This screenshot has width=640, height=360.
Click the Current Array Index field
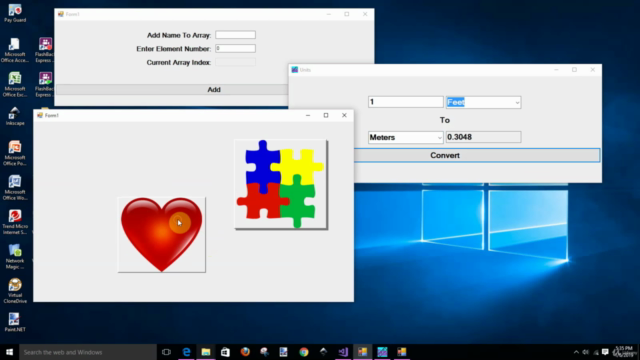(x=236, y=62)
